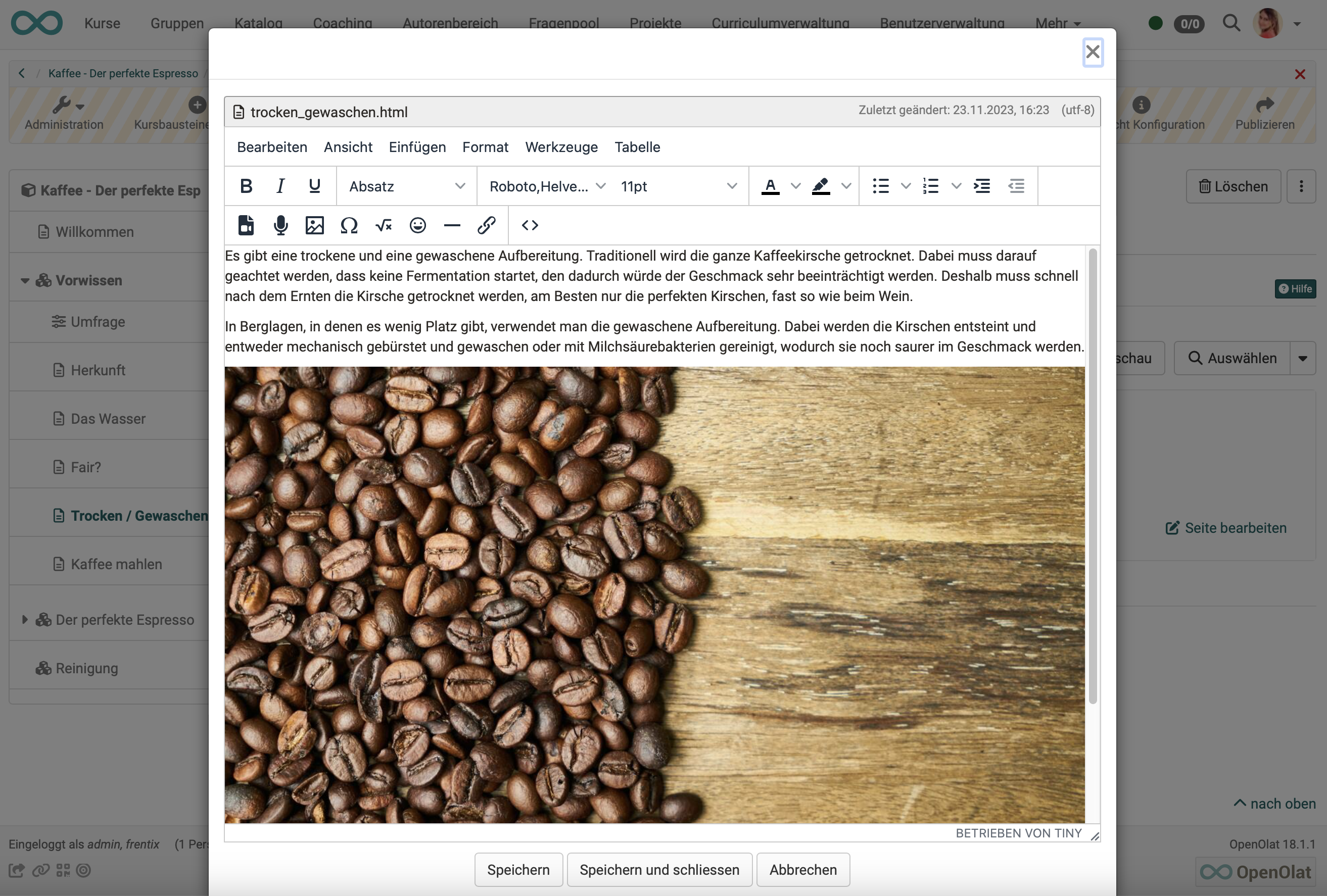Open the text color picker
Image resolution: width=1327 pixels, height=896 pixels.
click(770, 185)
